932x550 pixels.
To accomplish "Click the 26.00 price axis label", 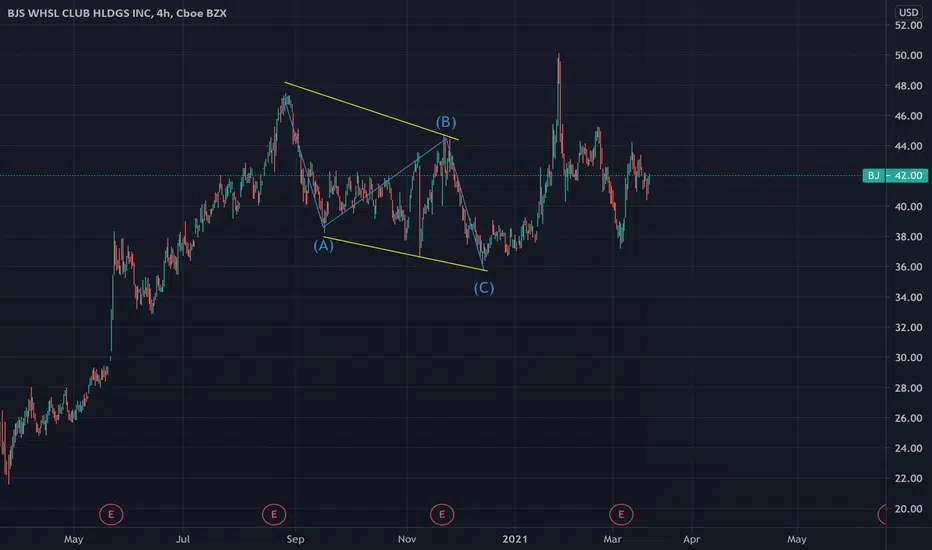I will click(x=908, y=418).
